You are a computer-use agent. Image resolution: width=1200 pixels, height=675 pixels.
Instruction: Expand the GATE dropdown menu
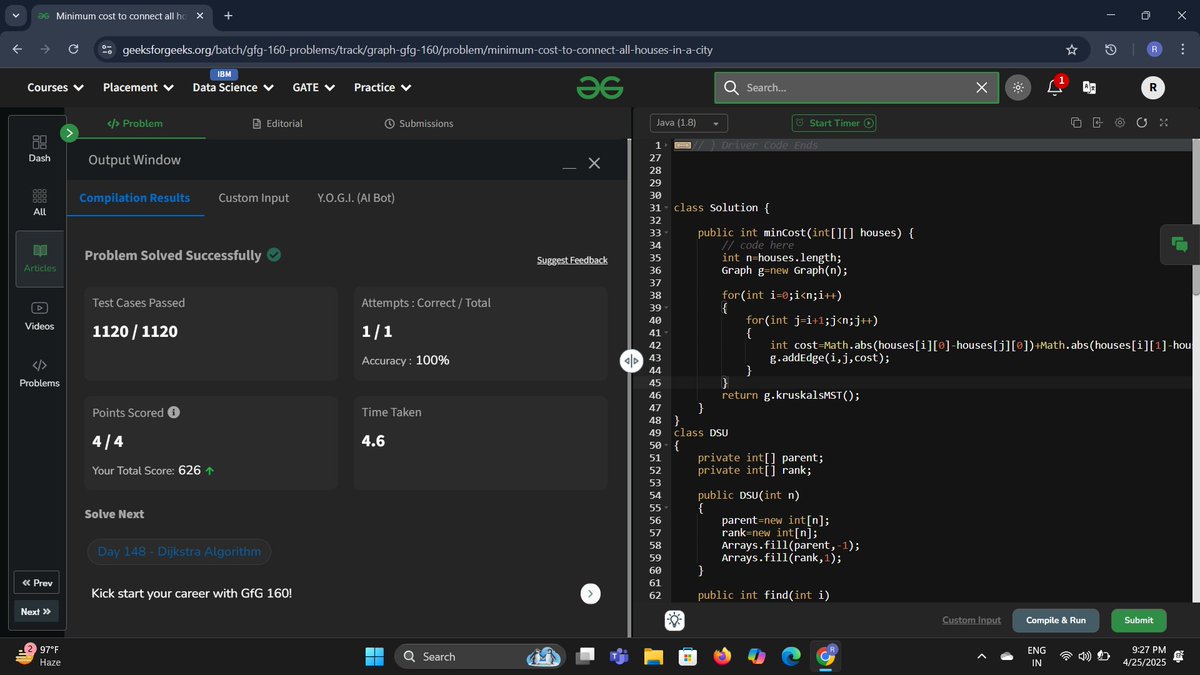[313, 88]
